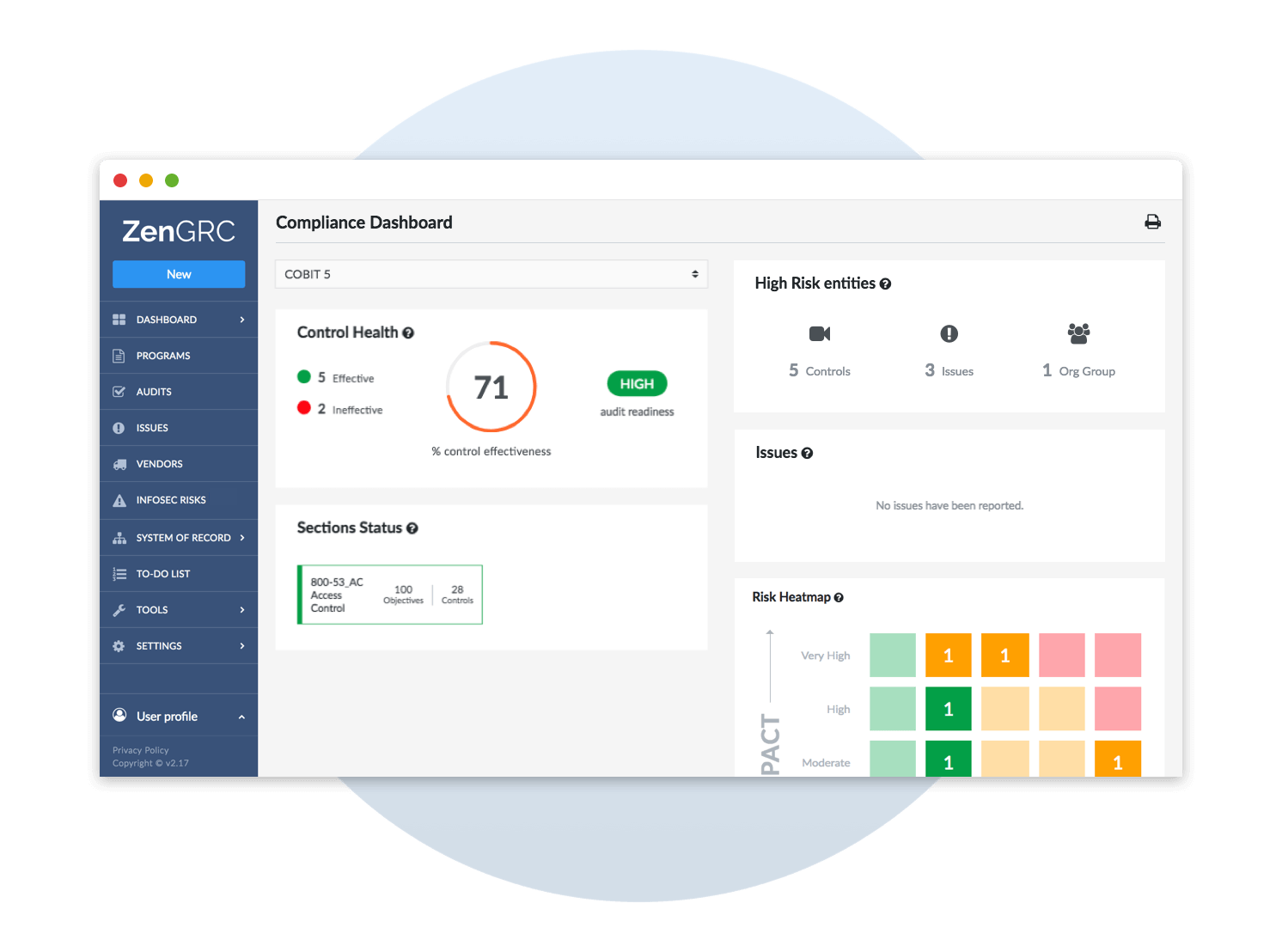The height and width of the screenshot is (952, 1282).
Task: Click the Compliance Dashboard heading
Action: pyautogui.click(x=364, y=223)
